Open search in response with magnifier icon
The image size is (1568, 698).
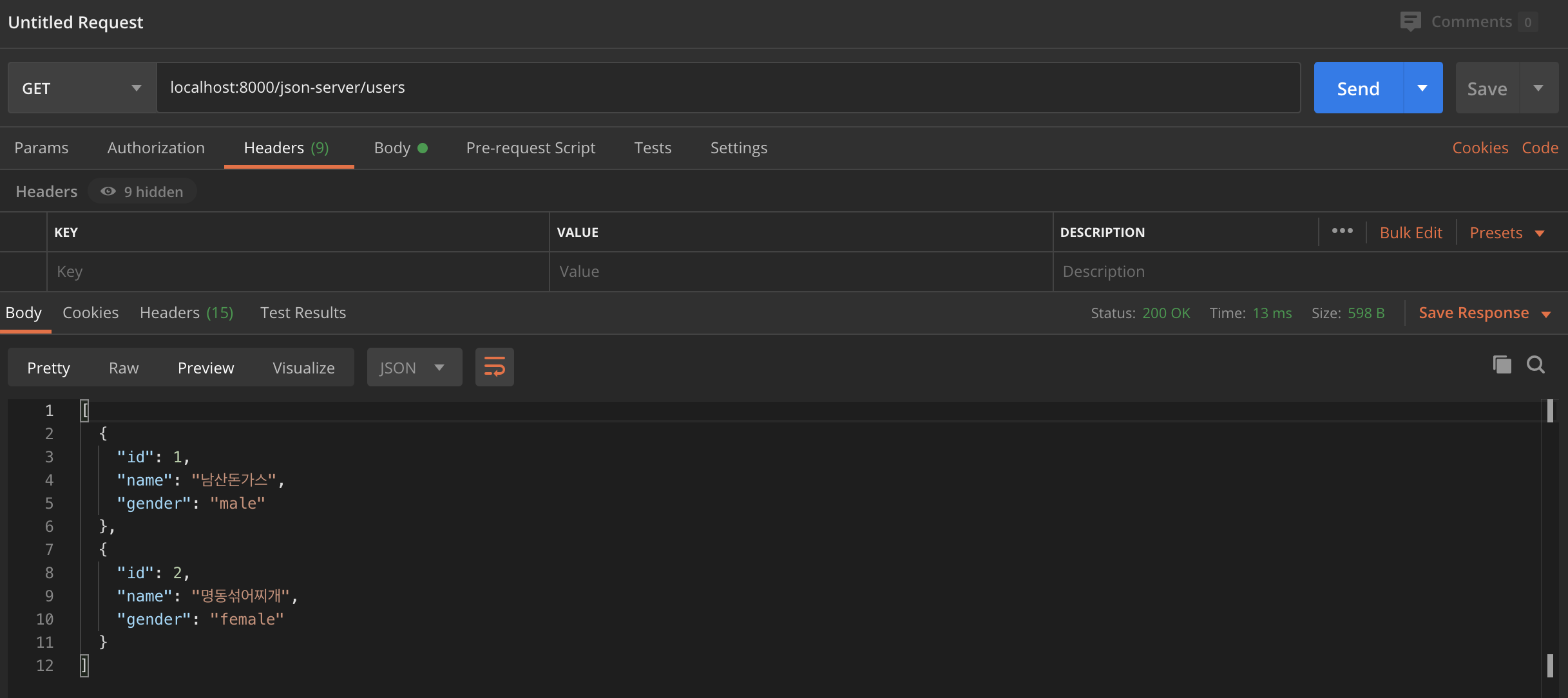[x=1536, y=364]
